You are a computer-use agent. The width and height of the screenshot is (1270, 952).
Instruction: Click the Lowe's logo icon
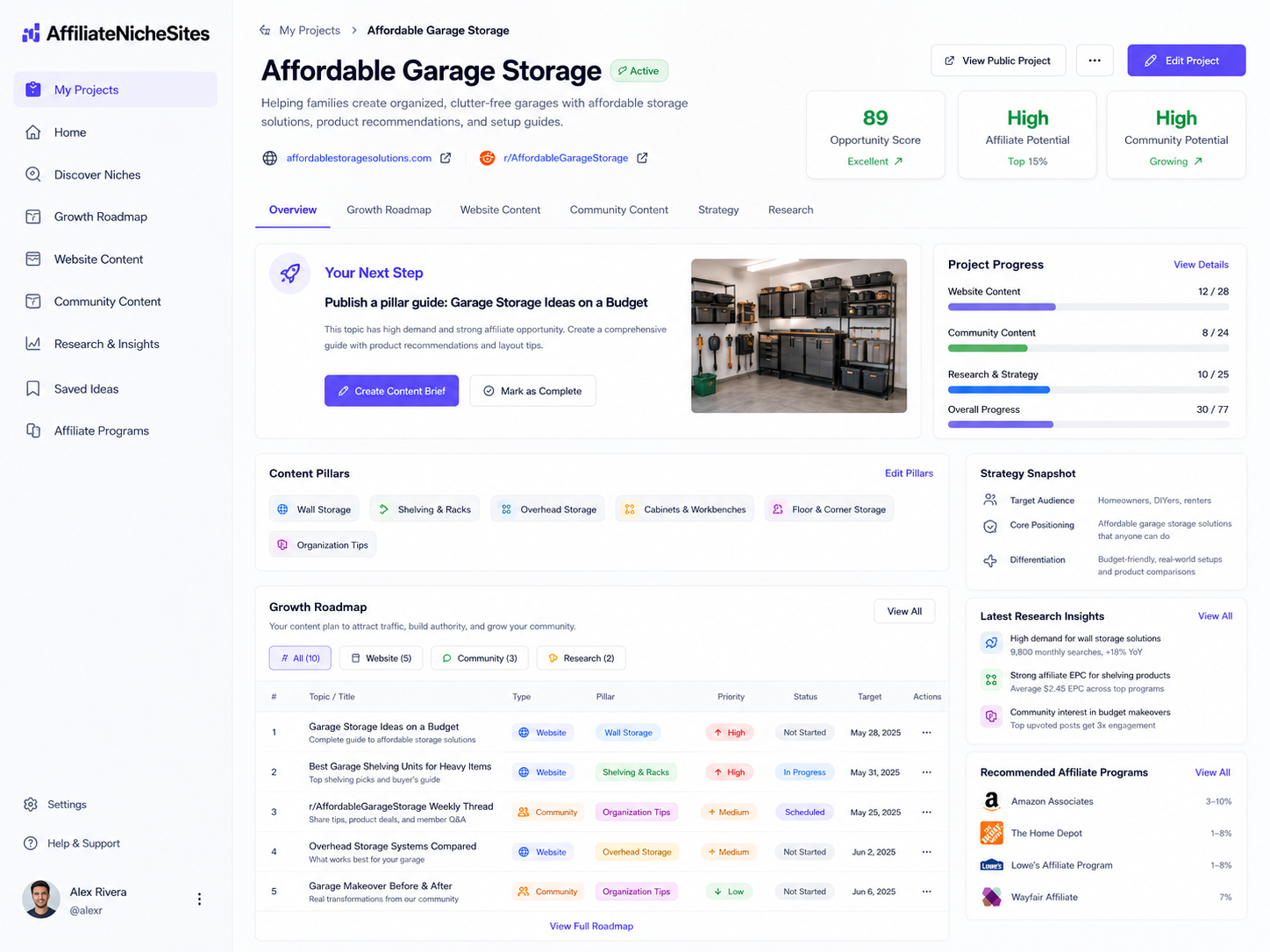coord(991,865)
